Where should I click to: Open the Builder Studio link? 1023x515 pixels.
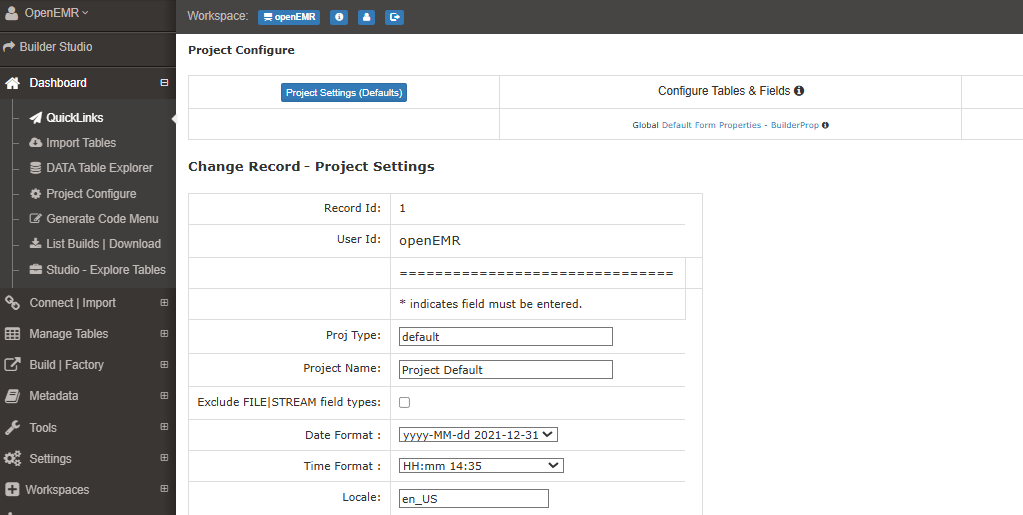(x=55, y=47)
